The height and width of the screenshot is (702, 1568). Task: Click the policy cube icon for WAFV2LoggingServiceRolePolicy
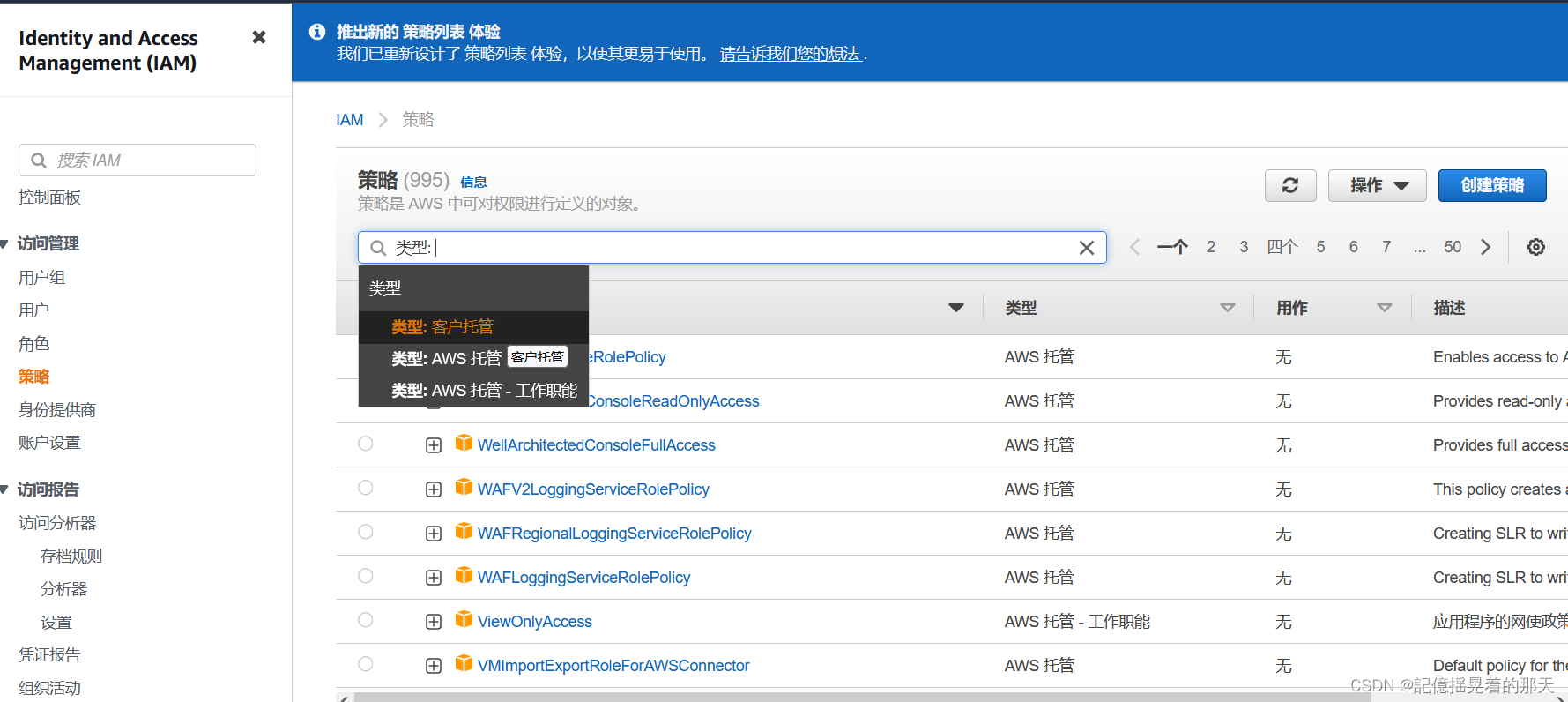click(x=464, y=487)
